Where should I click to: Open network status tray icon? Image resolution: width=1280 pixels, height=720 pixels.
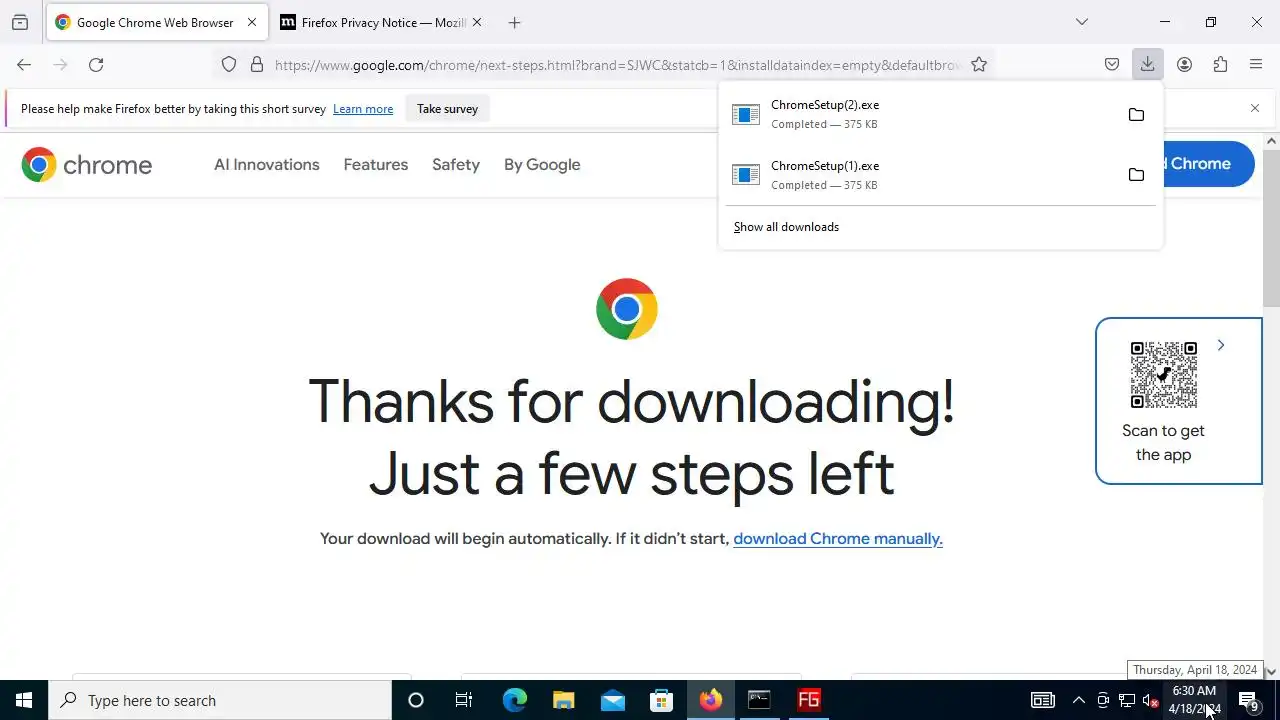pyautogui.click(x=1127, y=700)
